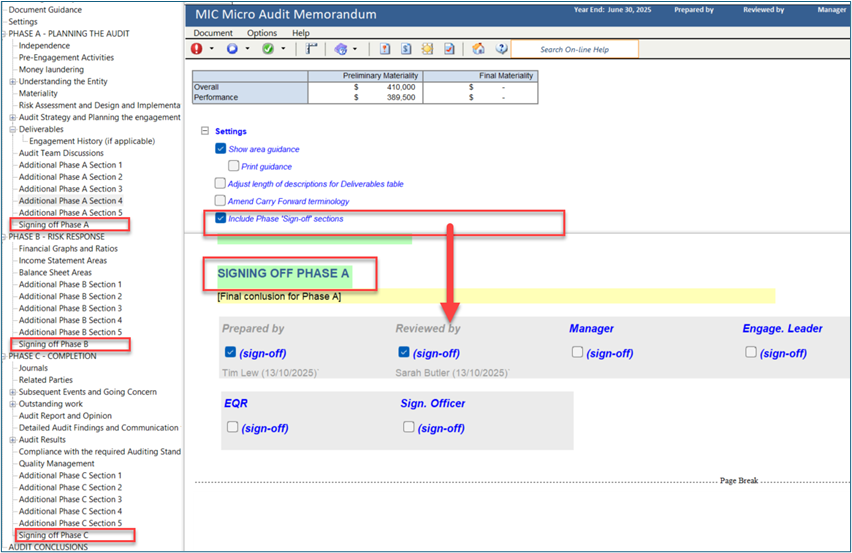Viewport: 852px width, 553px height.
Task: Click the question mark help icon
Action: click(501, 49)
